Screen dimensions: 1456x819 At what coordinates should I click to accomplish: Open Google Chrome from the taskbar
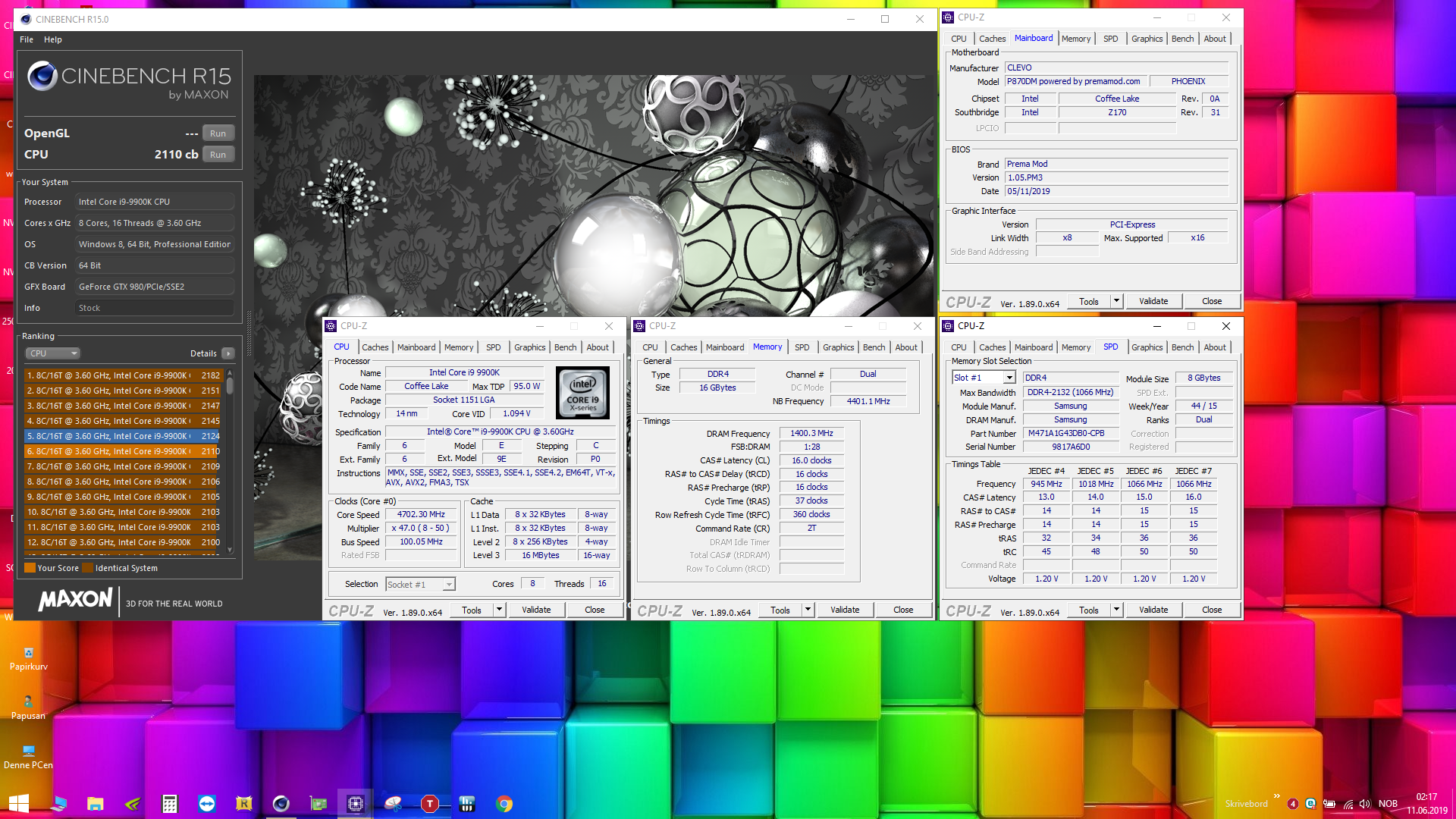coord(504,804)
